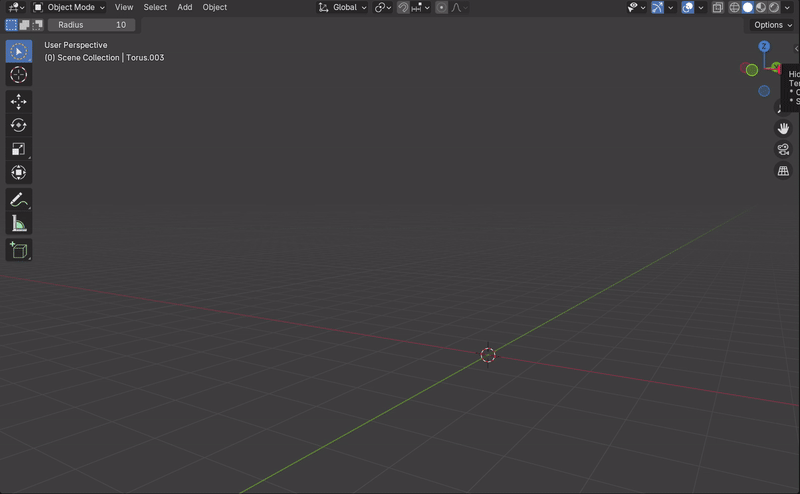Toggle Show Overlays button
The height and width of the screenshot is (494, 800).
point(688,7)
